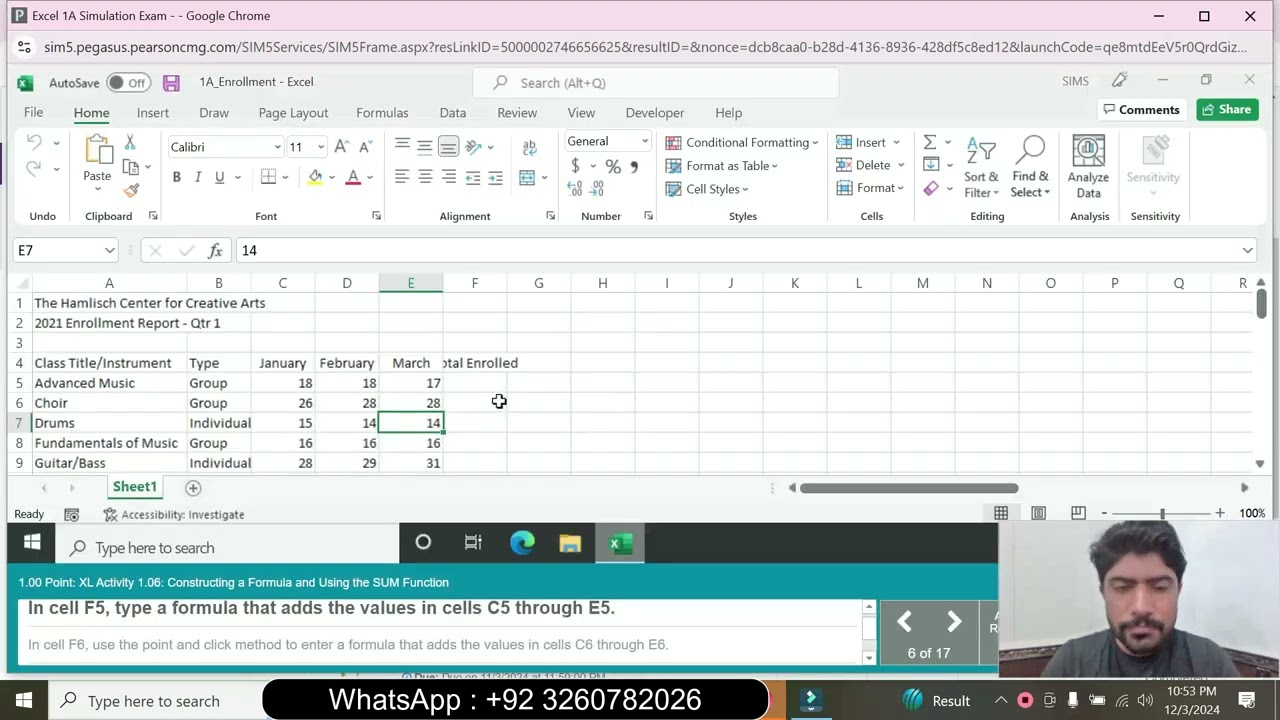The height and width of the screenshot is (720, 1280).
Task: Click the Borders icon
Action: pyautogui.click(x=268, y=177)
